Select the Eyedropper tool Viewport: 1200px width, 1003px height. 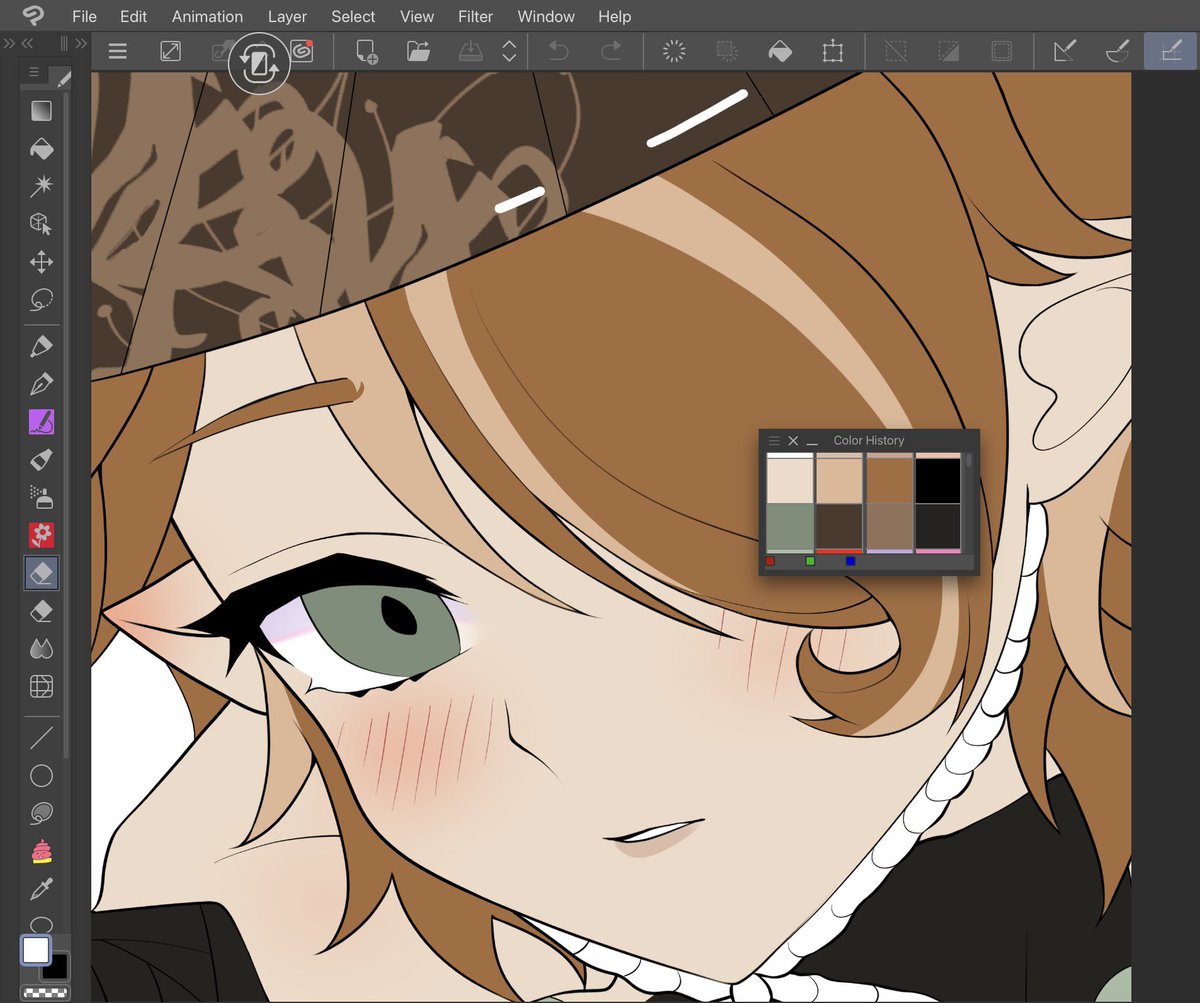[x=41, y=889]
